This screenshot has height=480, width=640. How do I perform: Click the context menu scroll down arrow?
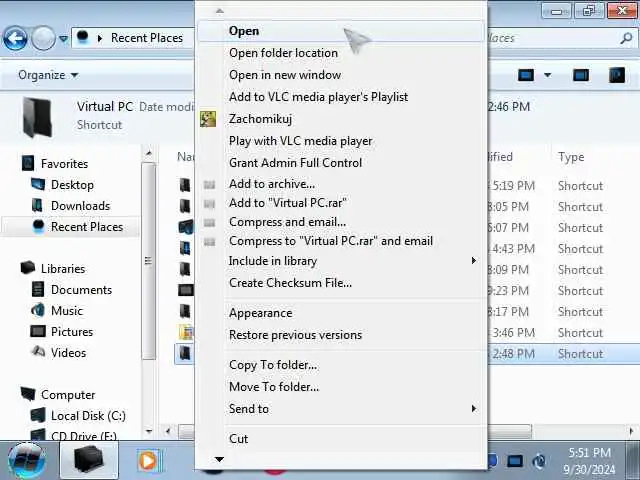[x=219, y=460]
